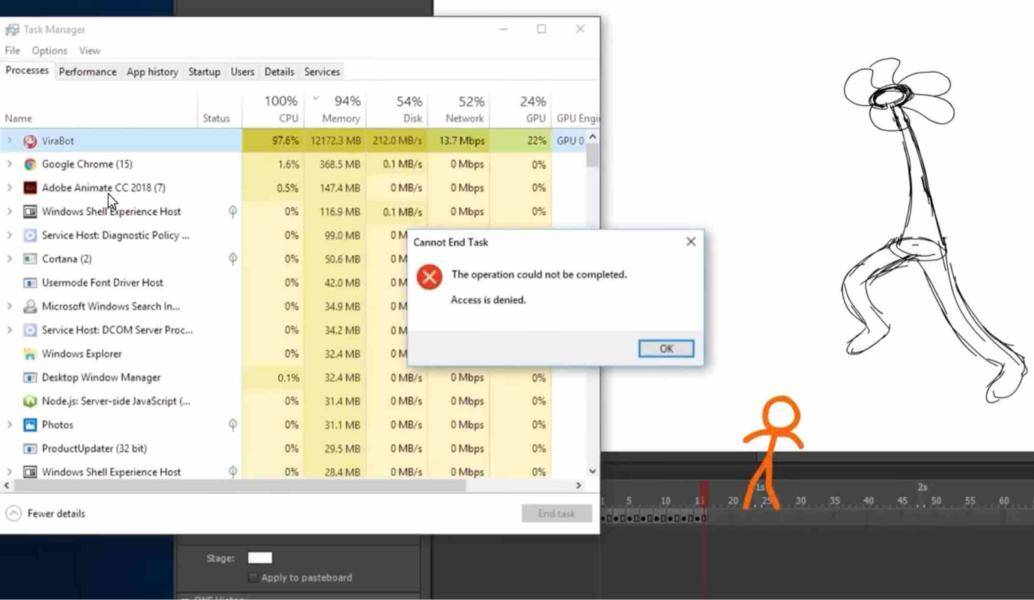Click the Windows Explorer process icon
Screen dimensions: 1034x600
tap(30, 354)
